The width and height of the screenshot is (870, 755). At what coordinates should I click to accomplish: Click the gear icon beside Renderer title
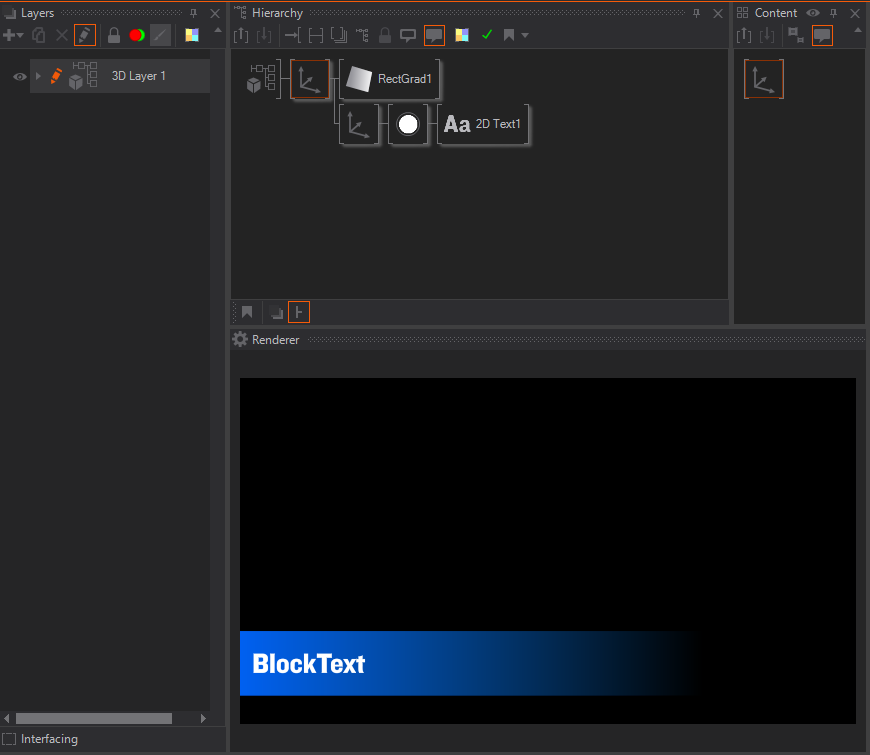(240, 339)
